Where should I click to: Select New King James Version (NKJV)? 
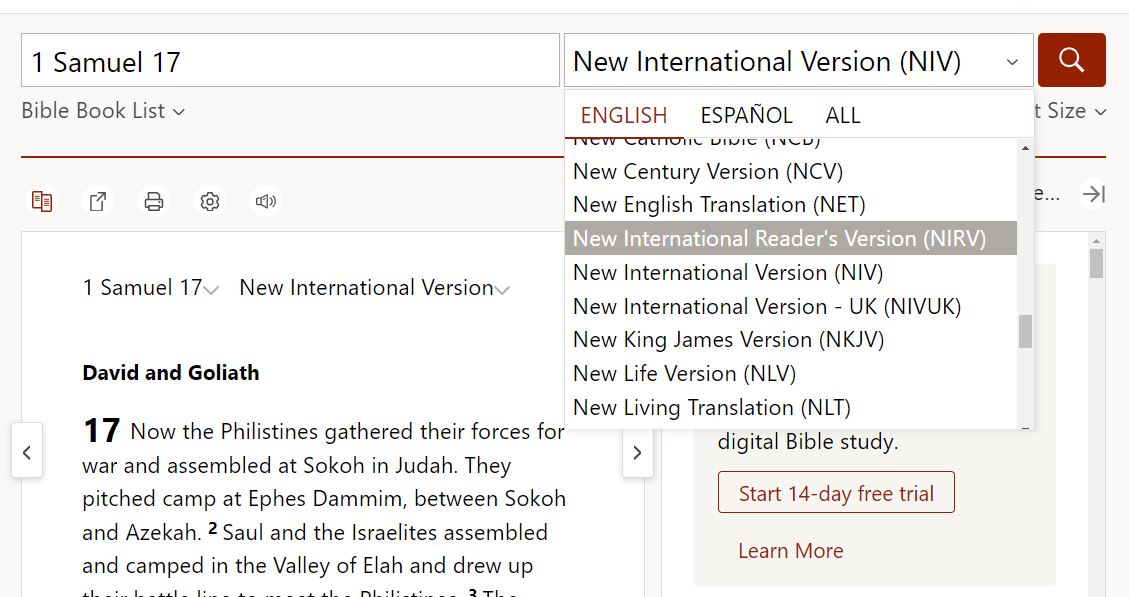(x=728, y=340)
